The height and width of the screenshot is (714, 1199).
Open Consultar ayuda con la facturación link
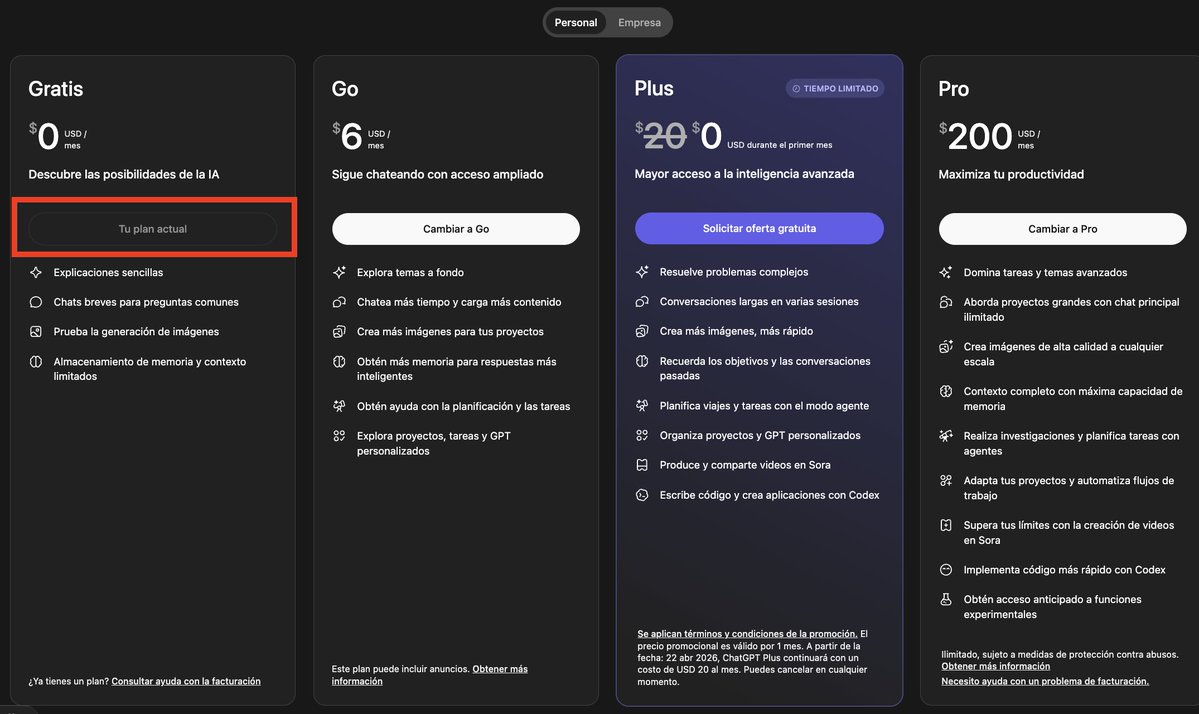point(186,681)
